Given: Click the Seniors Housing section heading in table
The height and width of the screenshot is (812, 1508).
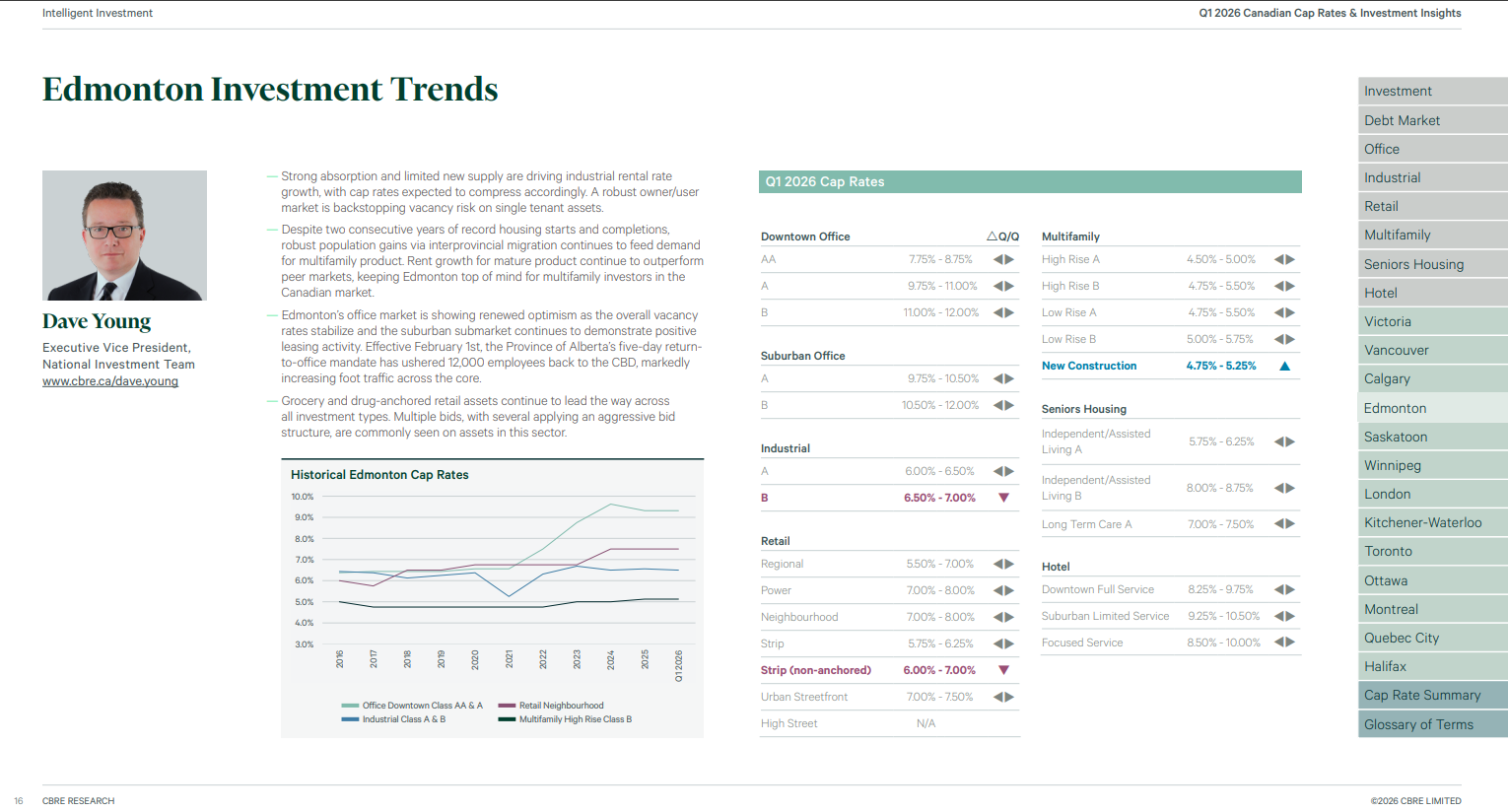Looking at the screenshot, I should pyautogui.click(x=1083, y=409).
